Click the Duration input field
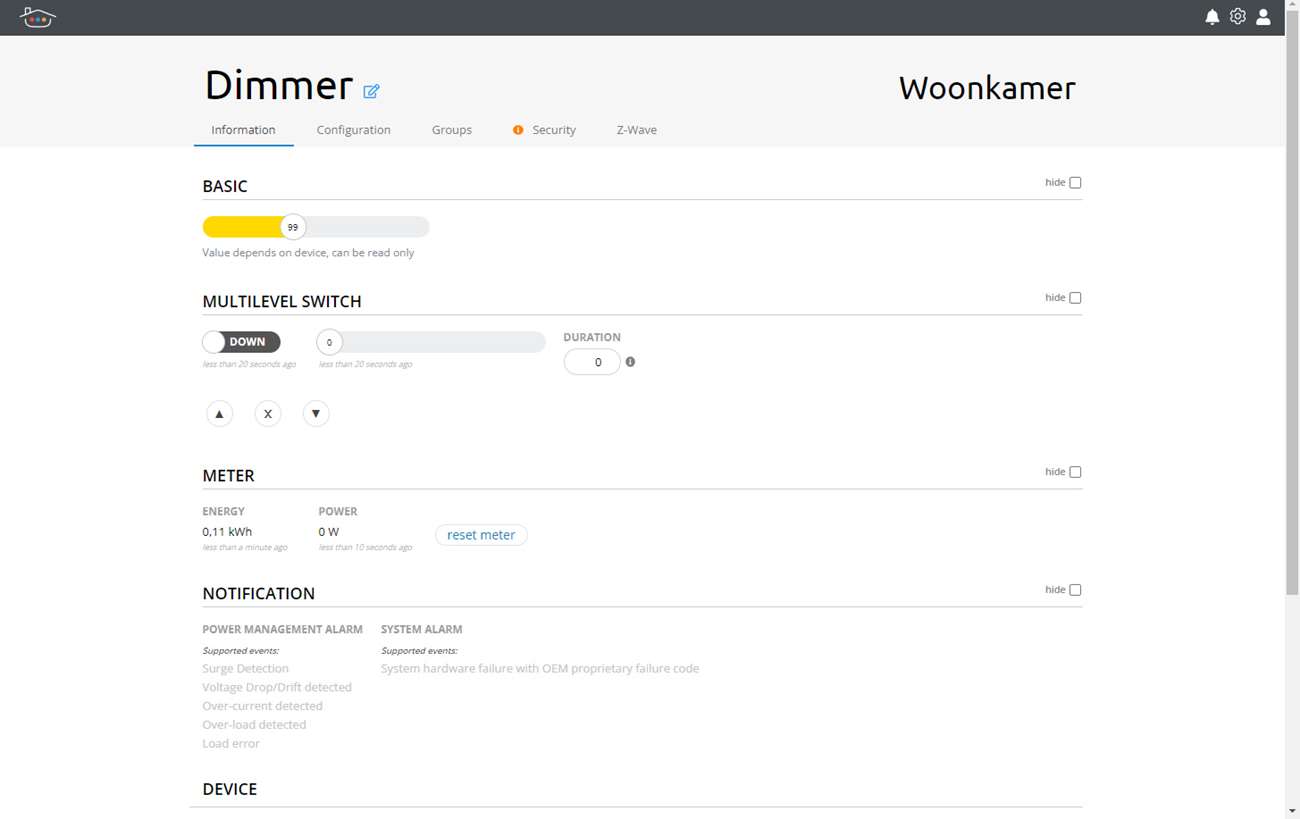The width and height of the screenshot is (1300, 819). pos(592,362)
